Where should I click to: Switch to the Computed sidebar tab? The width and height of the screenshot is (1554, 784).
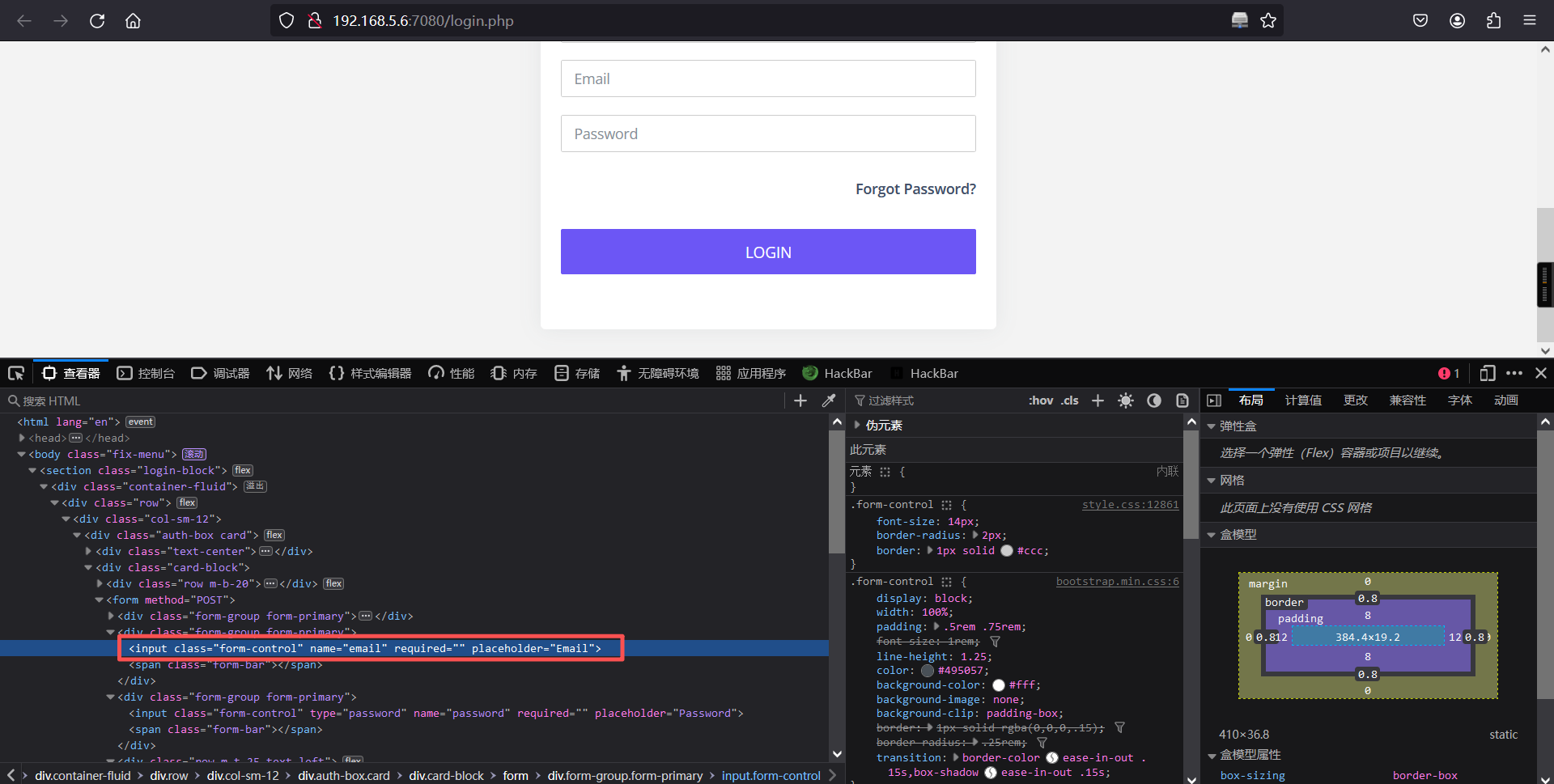tap(1303, 400)
